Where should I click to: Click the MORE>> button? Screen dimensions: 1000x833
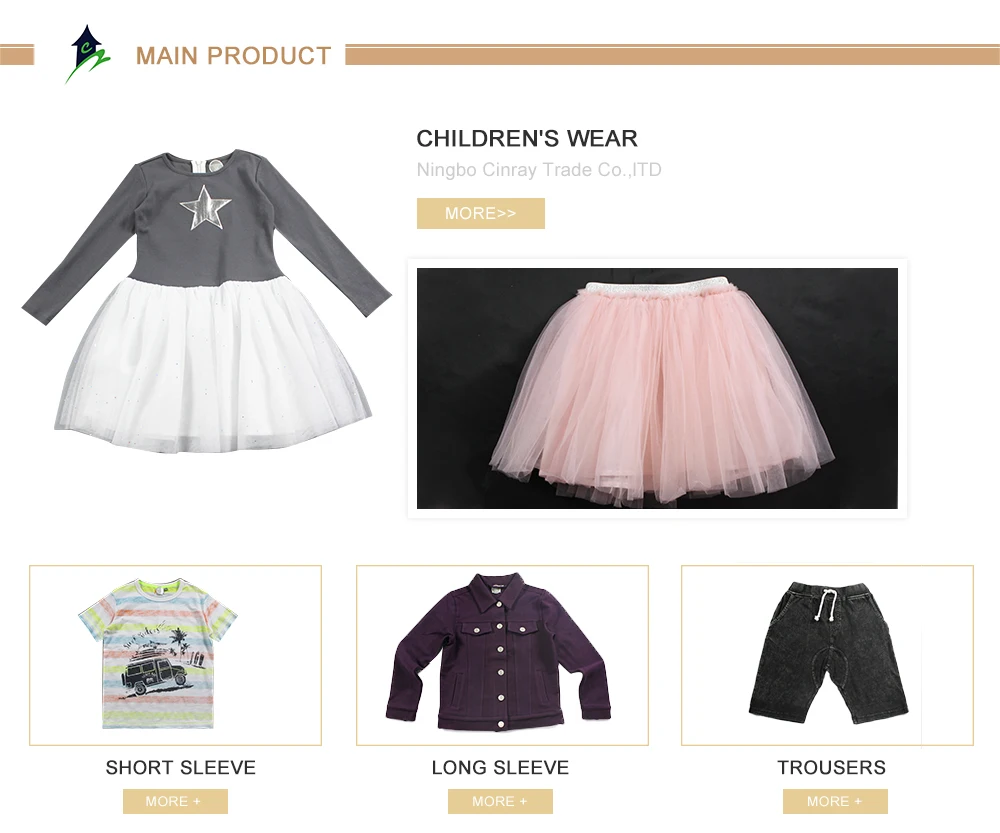coord(481,213)
